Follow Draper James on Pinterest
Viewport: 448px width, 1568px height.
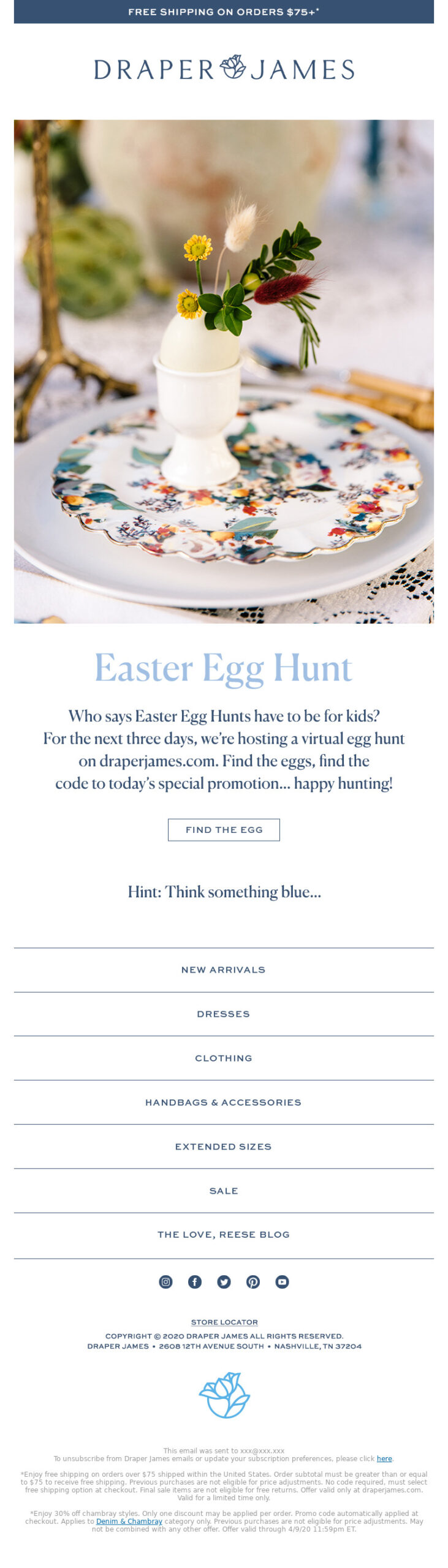tap(252, 1283)
